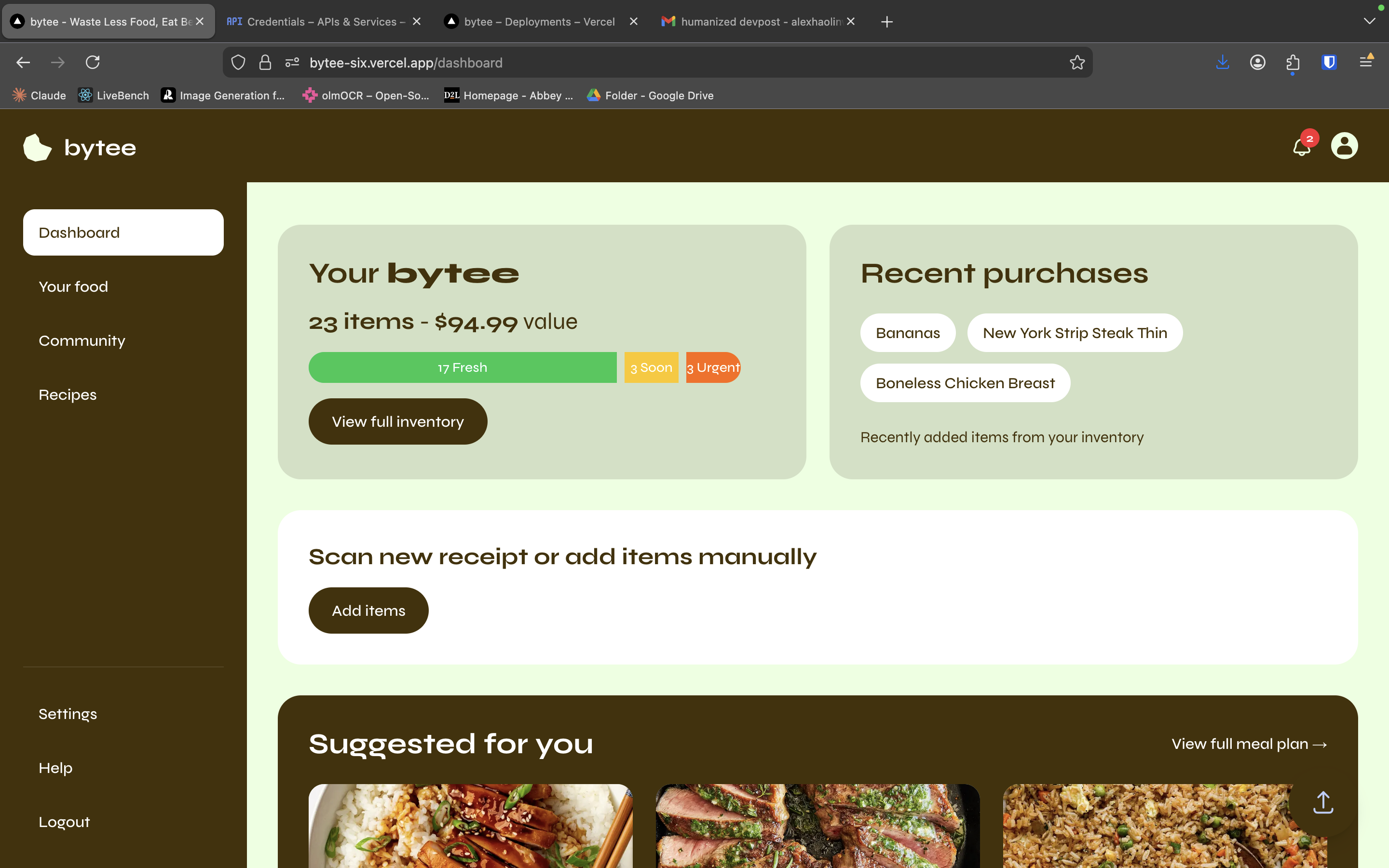Bookmark page with the star icon
Viewport: 1389px width, 868px height.
(1077, 63)
